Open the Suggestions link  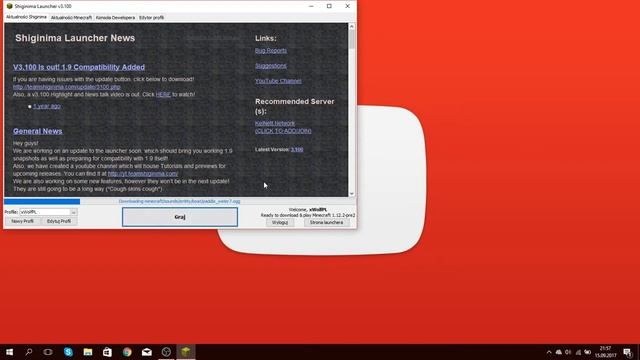(271, 66)
